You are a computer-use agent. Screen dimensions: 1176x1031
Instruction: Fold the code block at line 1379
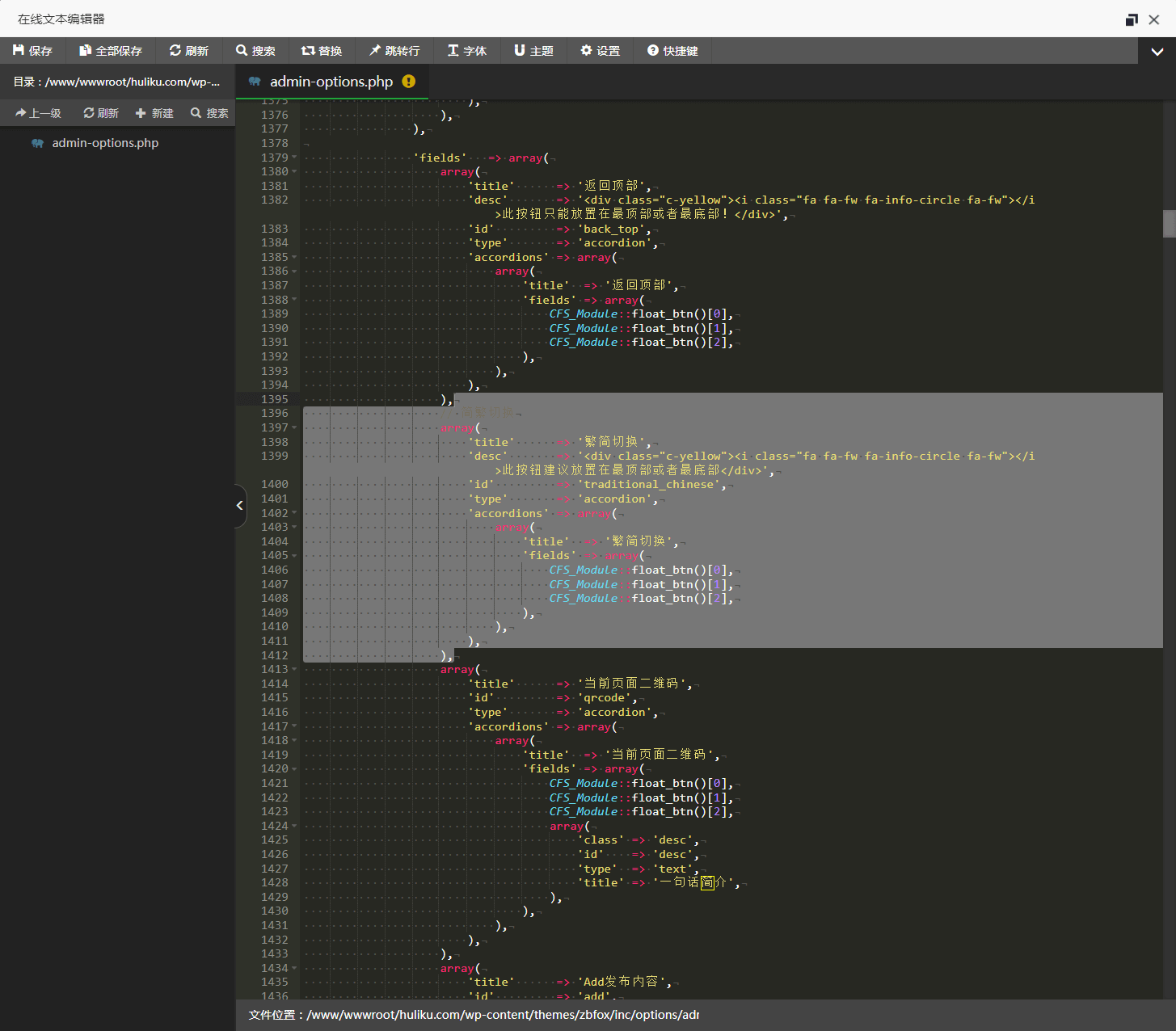(294, 158)
